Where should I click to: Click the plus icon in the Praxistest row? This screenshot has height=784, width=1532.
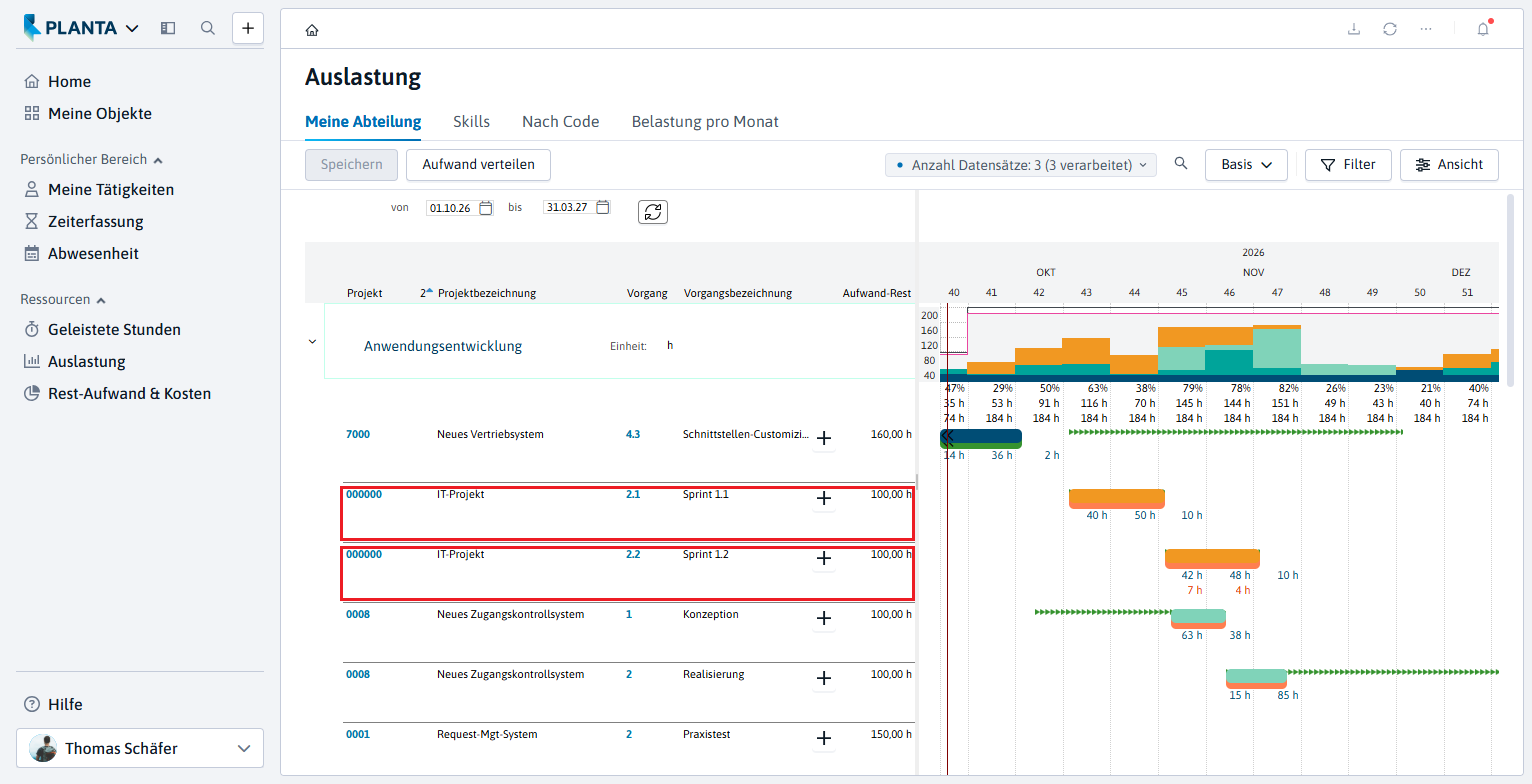(x=824, y=738)
